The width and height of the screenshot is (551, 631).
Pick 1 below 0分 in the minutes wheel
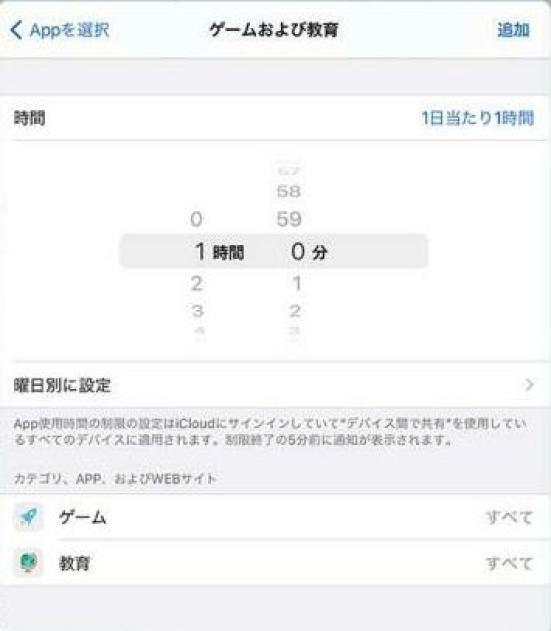point(297,284)
